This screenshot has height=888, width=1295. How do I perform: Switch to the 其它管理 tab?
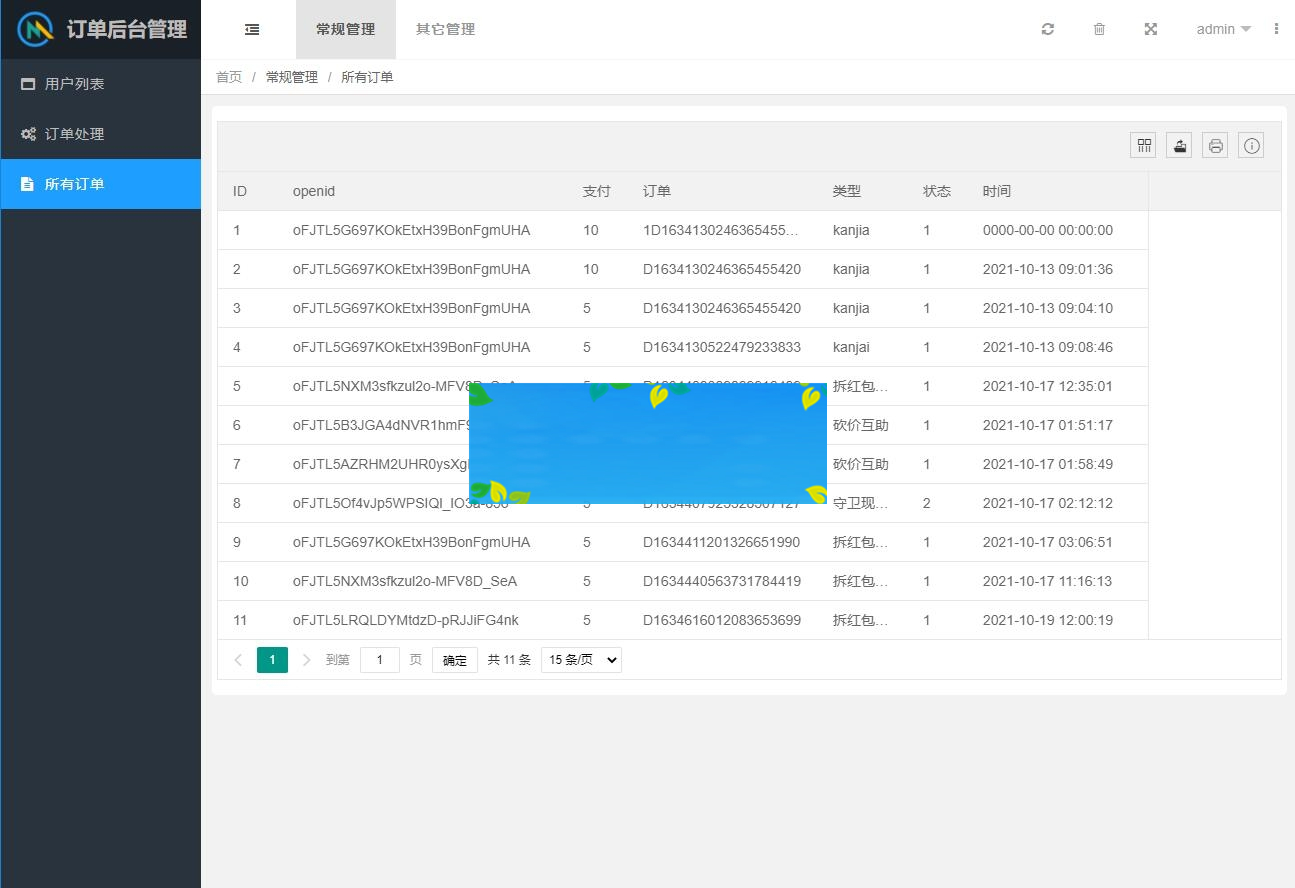446,29
